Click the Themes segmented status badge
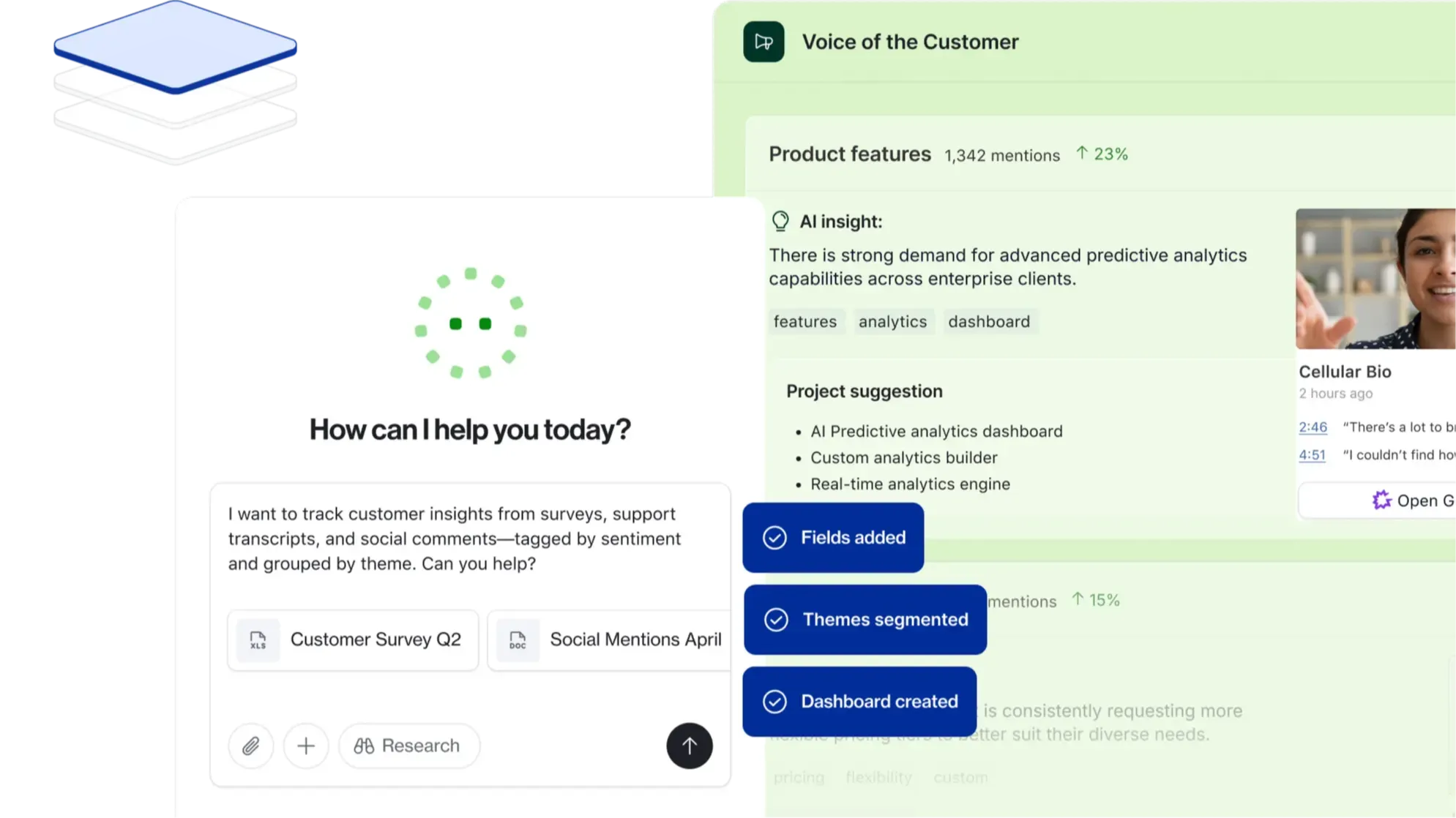 (x=865, y=620)
